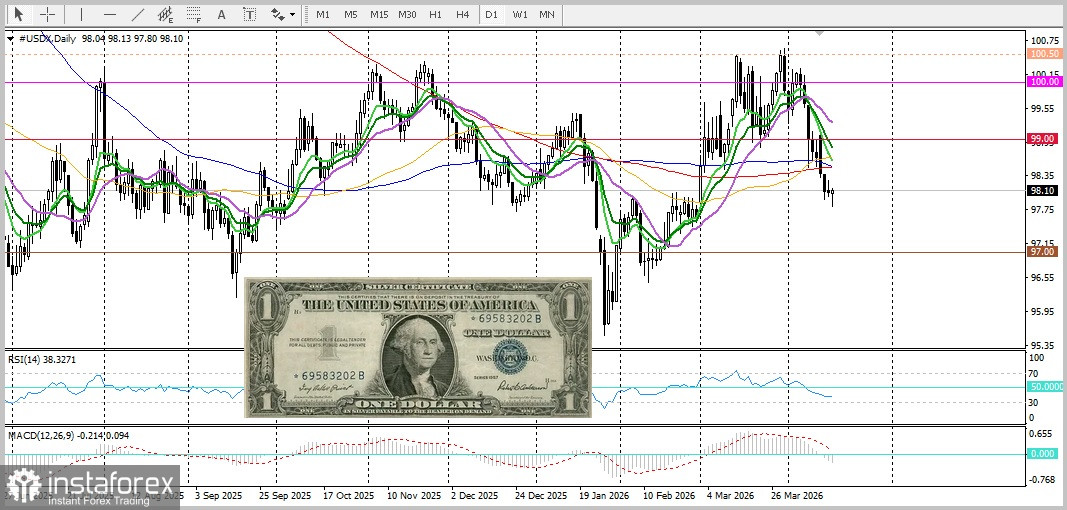Viewport: 1067px width, 510px height.
Task: Click the H4 timeframe button
Action: pyautogui.click(x=462, y=15)
